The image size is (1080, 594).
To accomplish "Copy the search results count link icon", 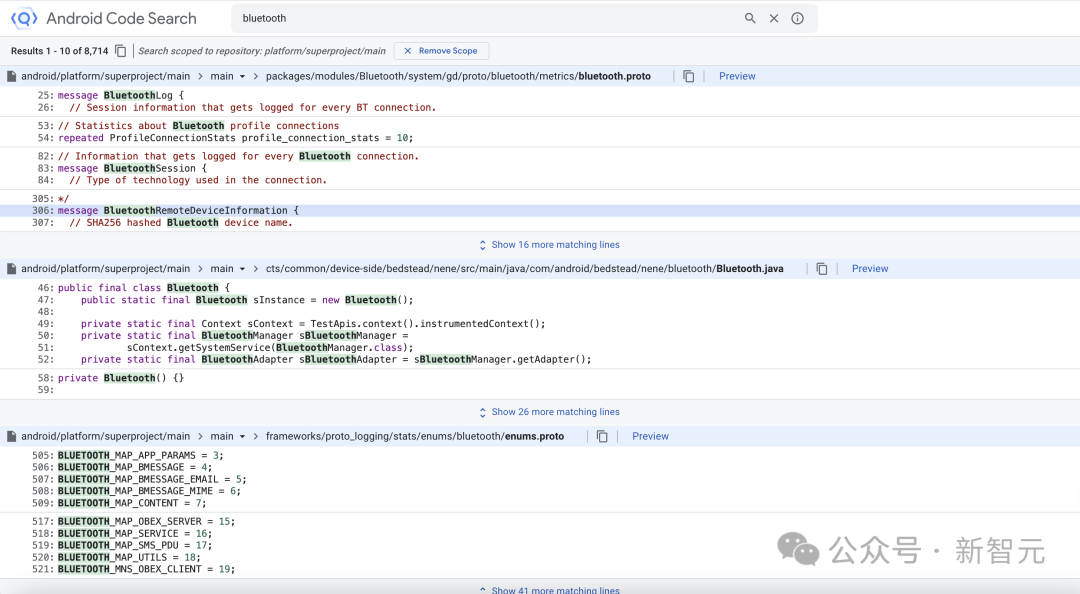I will pos(121,51).
